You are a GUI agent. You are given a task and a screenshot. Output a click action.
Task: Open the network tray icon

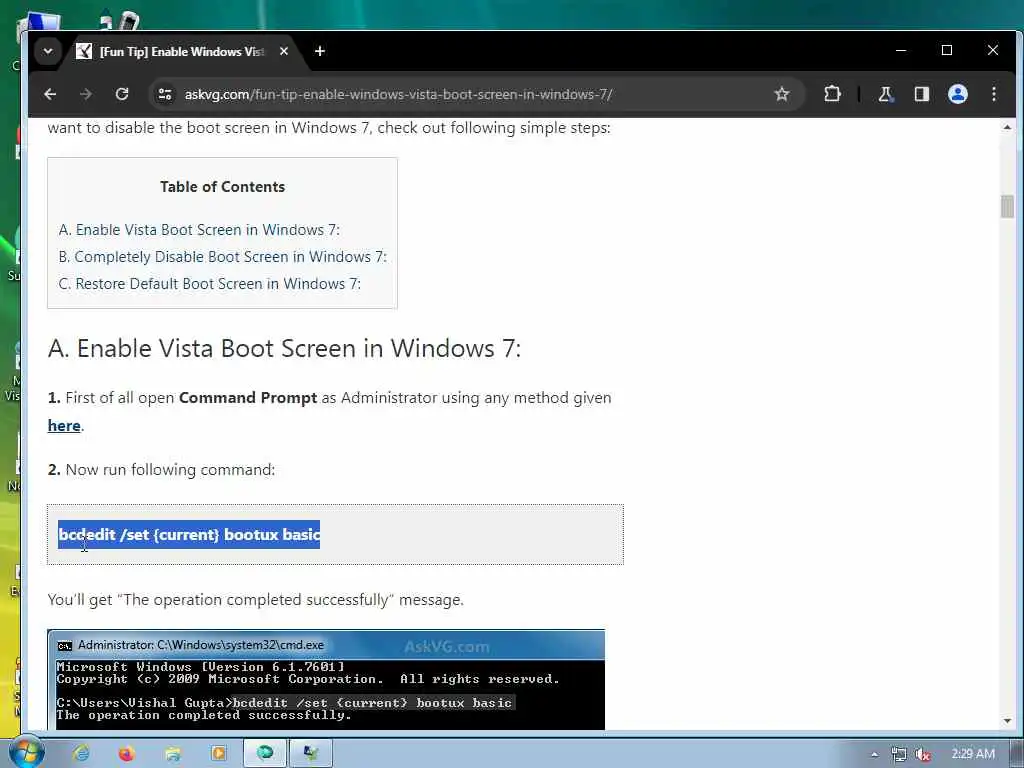tap(899, 754)
